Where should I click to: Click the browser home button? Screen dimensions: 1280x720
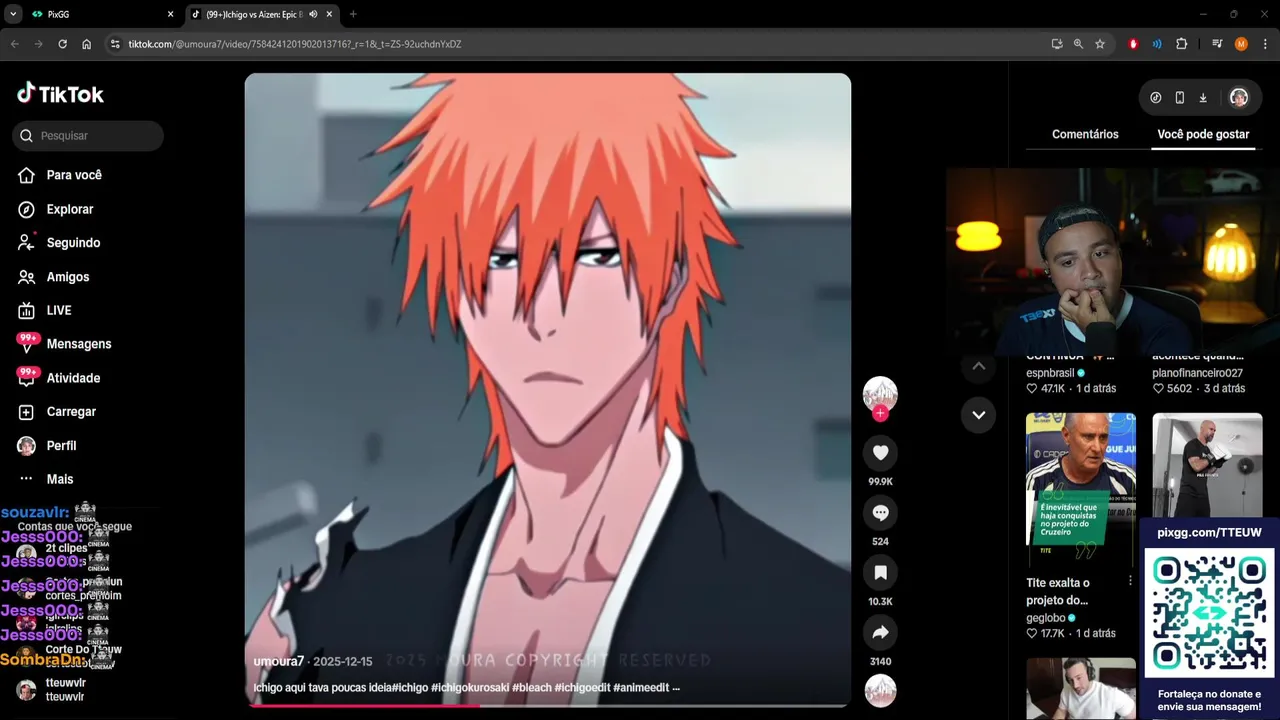tap(87, 44)
